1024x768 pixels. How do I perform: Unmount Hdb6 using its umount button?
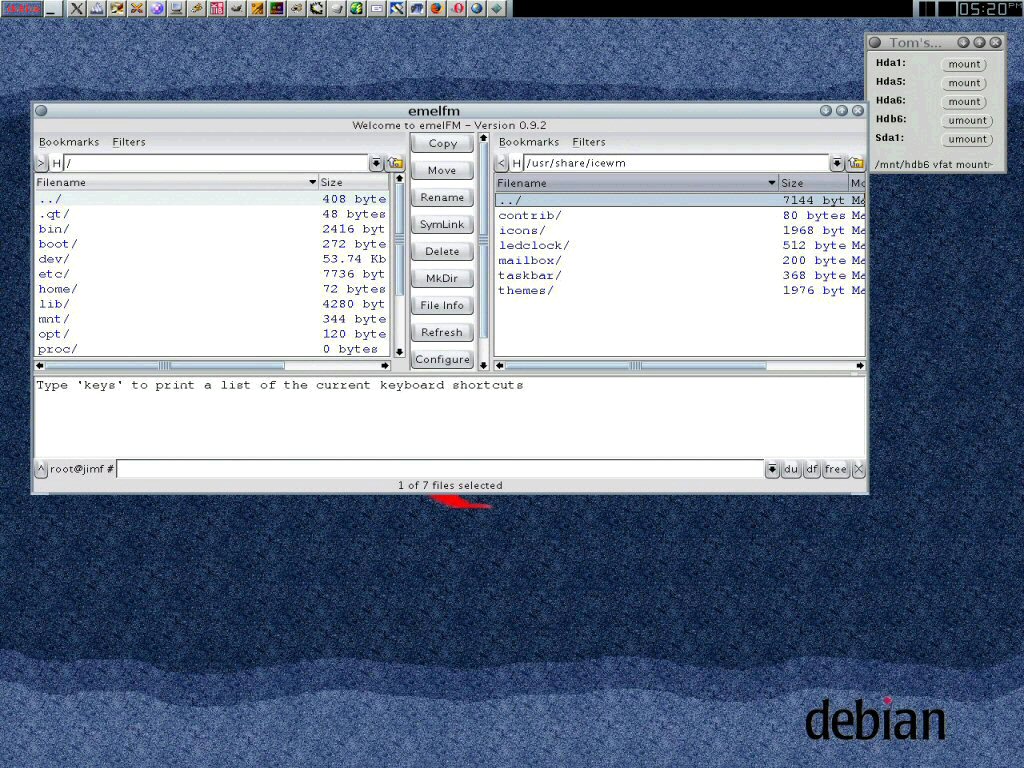click(966, 120)
